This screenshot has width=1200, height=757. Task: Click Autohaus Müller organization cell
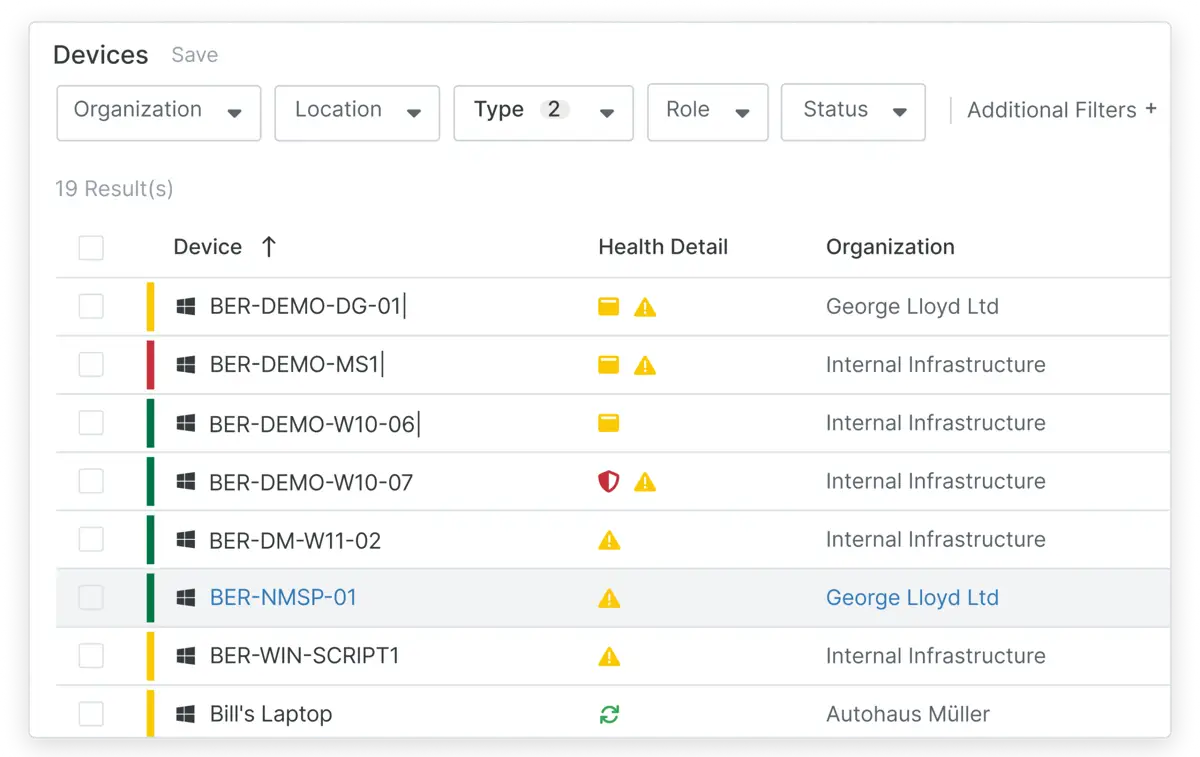(x=908, y=714)
